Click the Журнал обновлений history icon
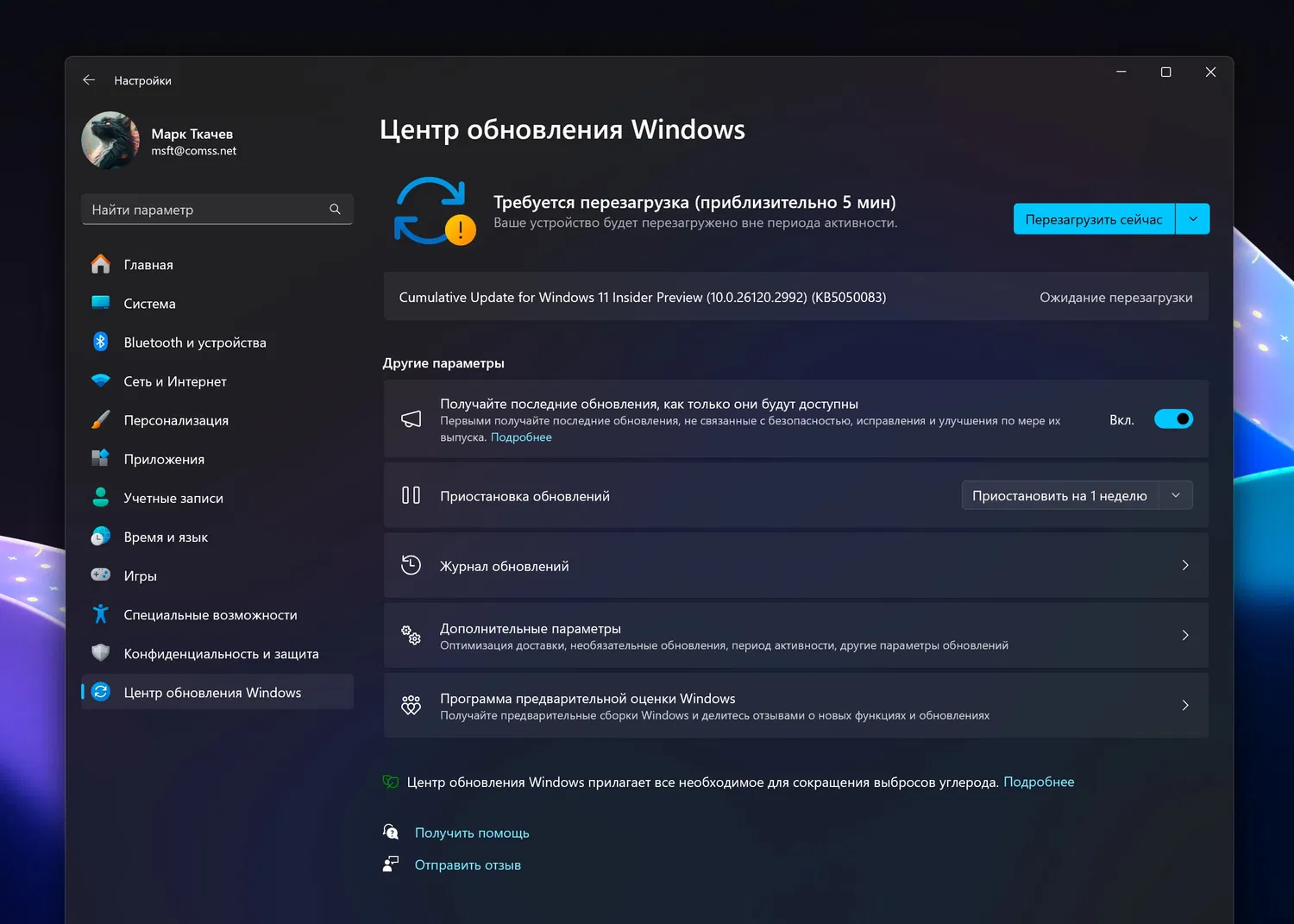1294x924 pixels. [411, 566]
